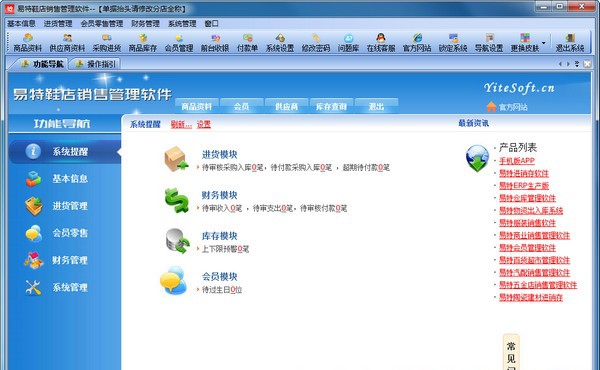Open the 易特仓库管理软件 link
Image resolution: width=600 pixels, height=370 pixels.
click(x=527, y=198)
